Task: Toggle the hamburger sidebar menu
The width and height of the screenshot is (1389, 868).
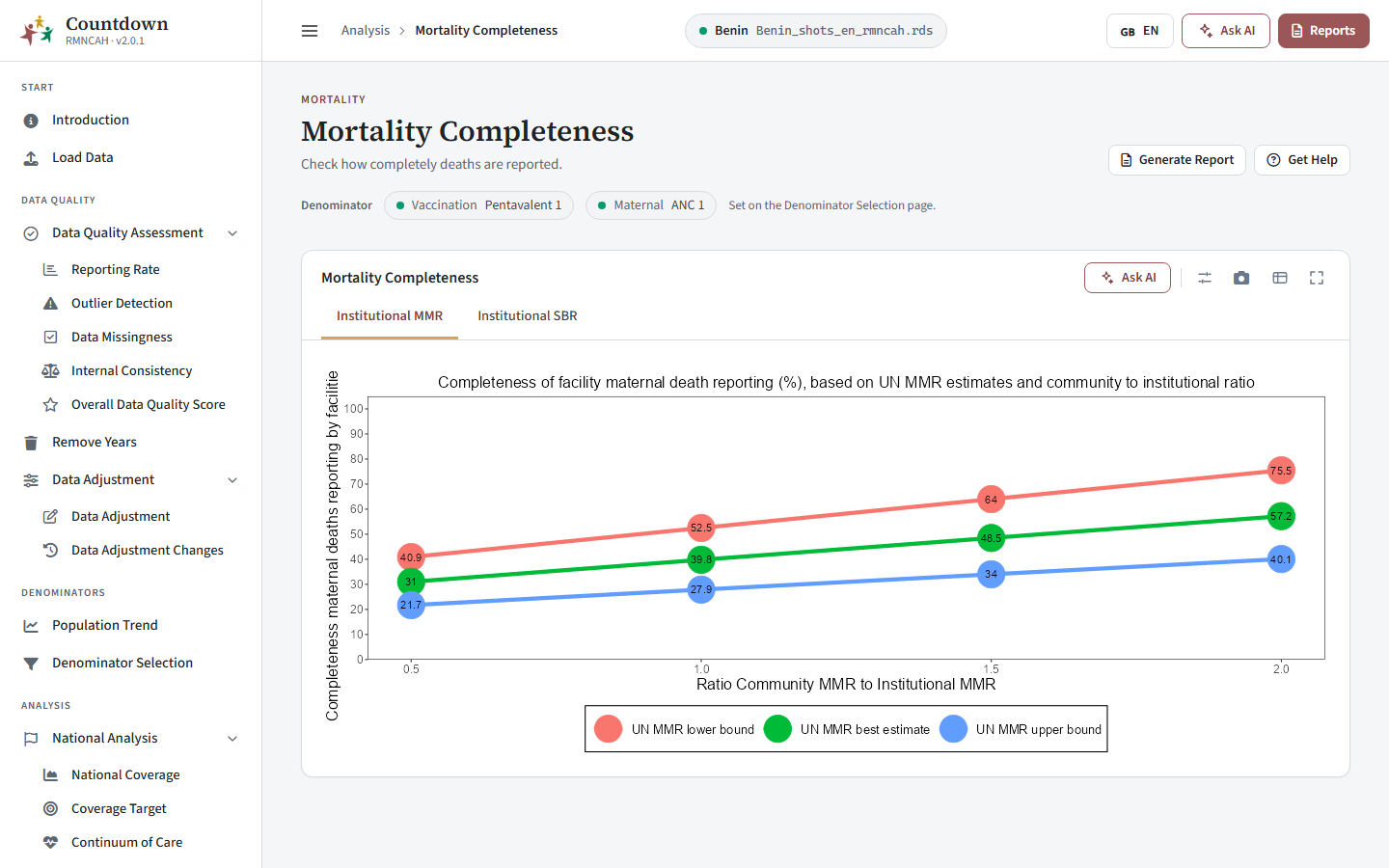Action: [x=310, y=31]
